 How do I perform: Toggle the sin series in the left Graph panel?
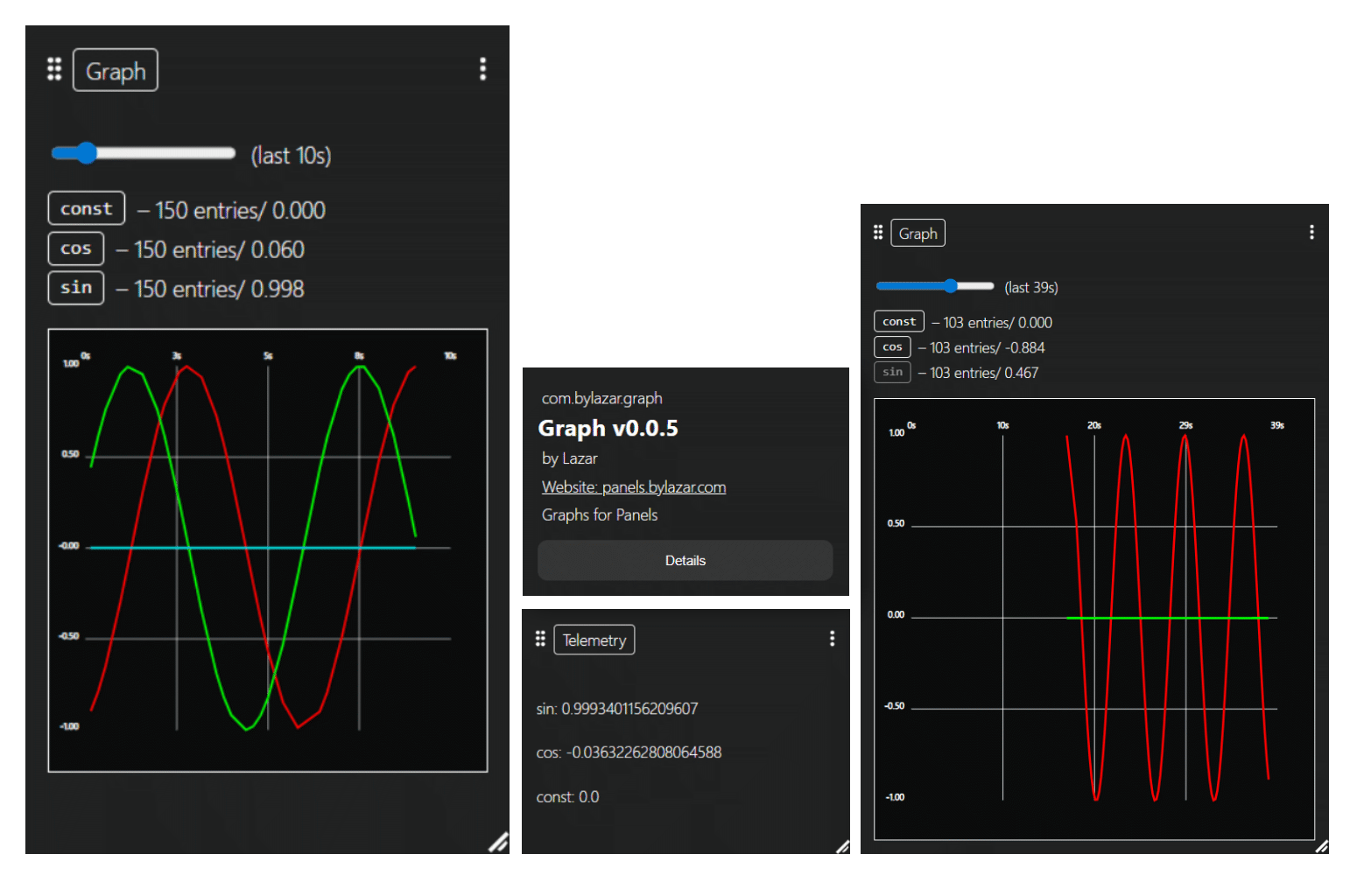click(x=76, y=288)
